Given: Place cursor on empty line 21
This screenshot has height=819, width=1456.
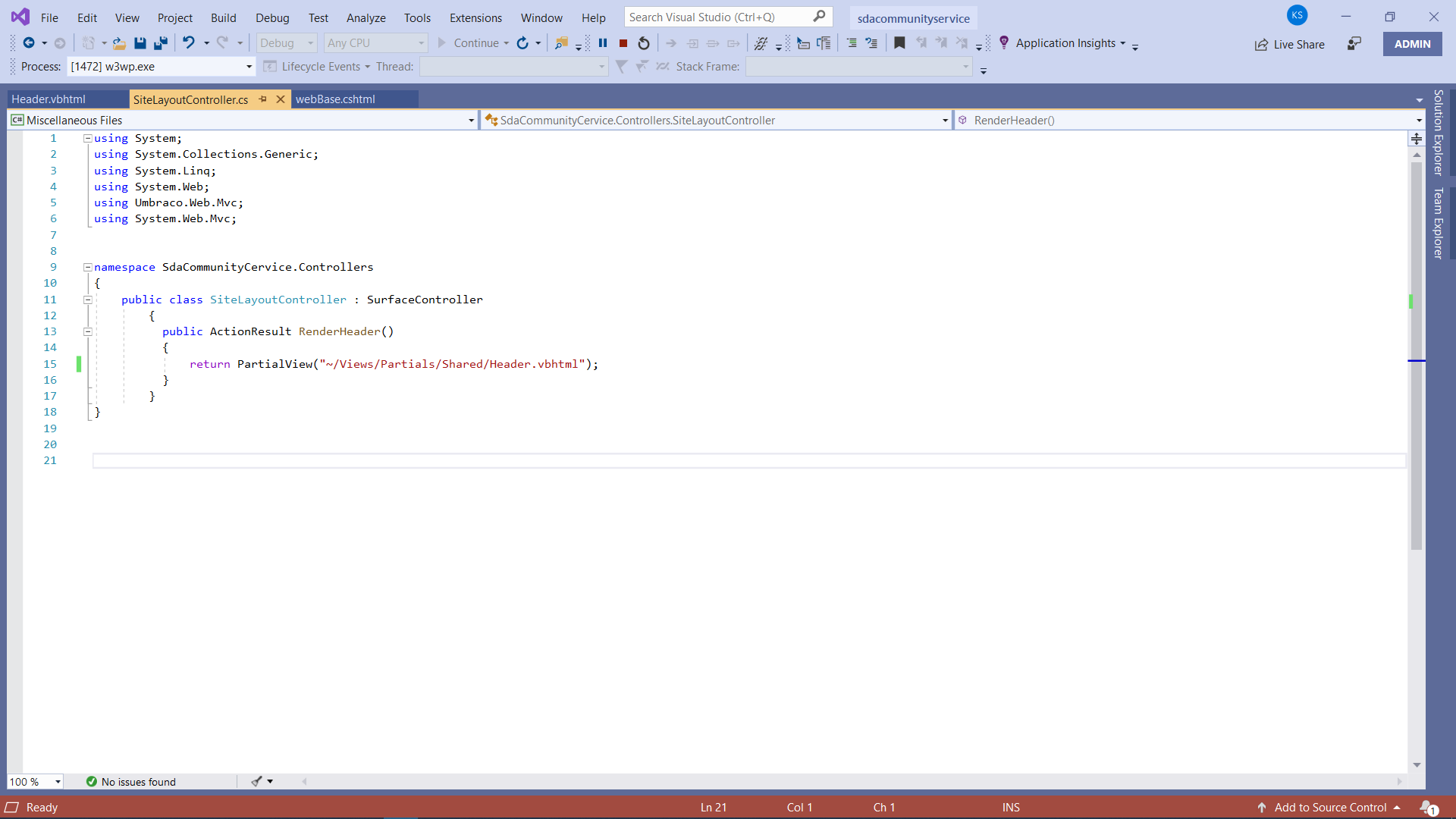Looking at the screenshot, I should (749, 461).
